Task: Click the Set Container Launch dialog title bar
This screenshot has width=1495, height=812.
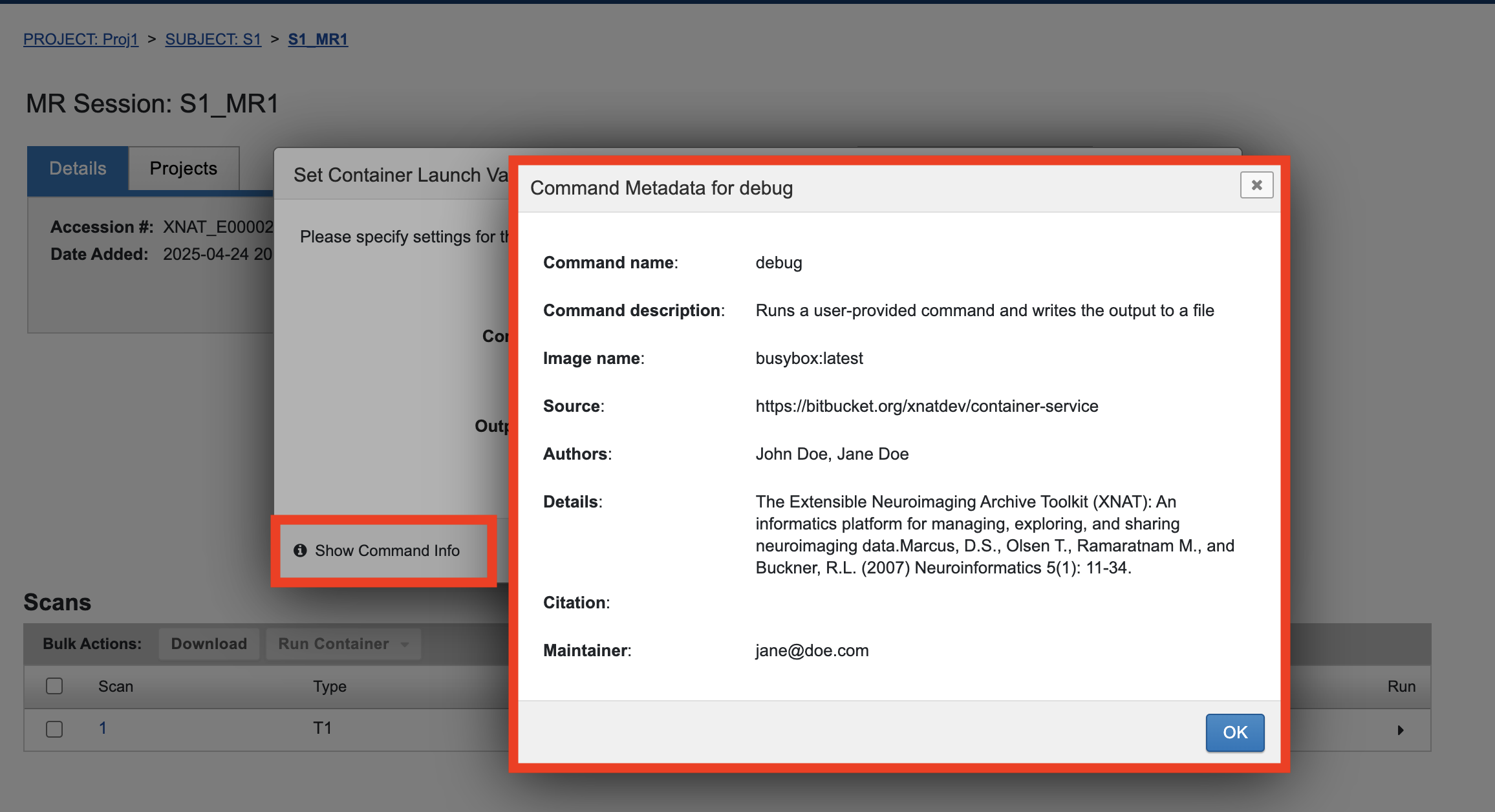Action: tap(400, 175)
